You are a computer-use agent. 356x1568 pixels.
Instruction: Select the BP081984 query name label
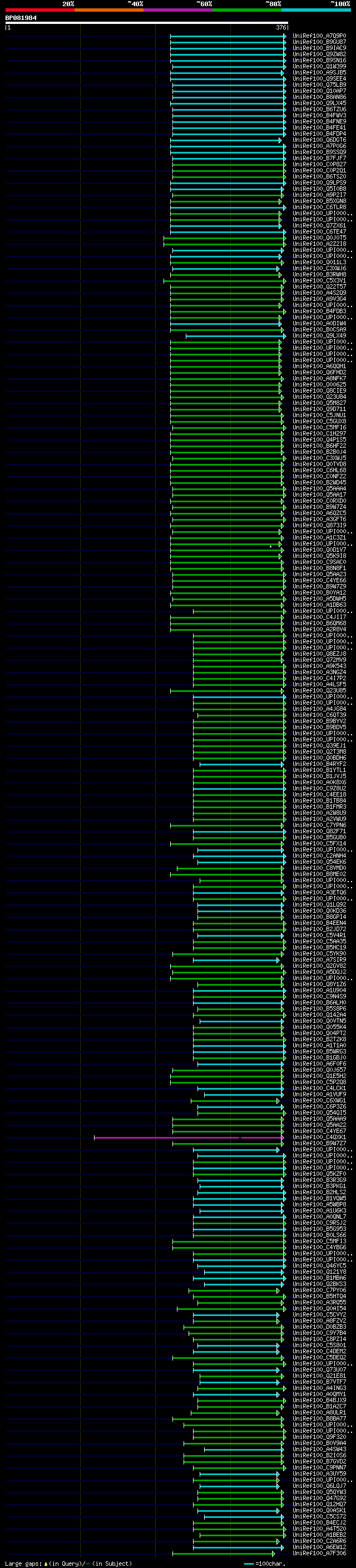click(21, 18)
